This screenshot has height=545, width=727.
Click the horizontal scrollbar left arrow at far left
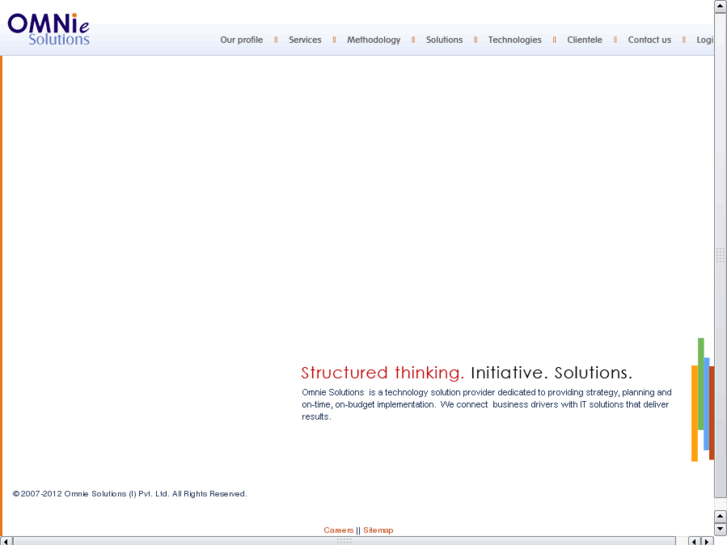pos(6,541)
